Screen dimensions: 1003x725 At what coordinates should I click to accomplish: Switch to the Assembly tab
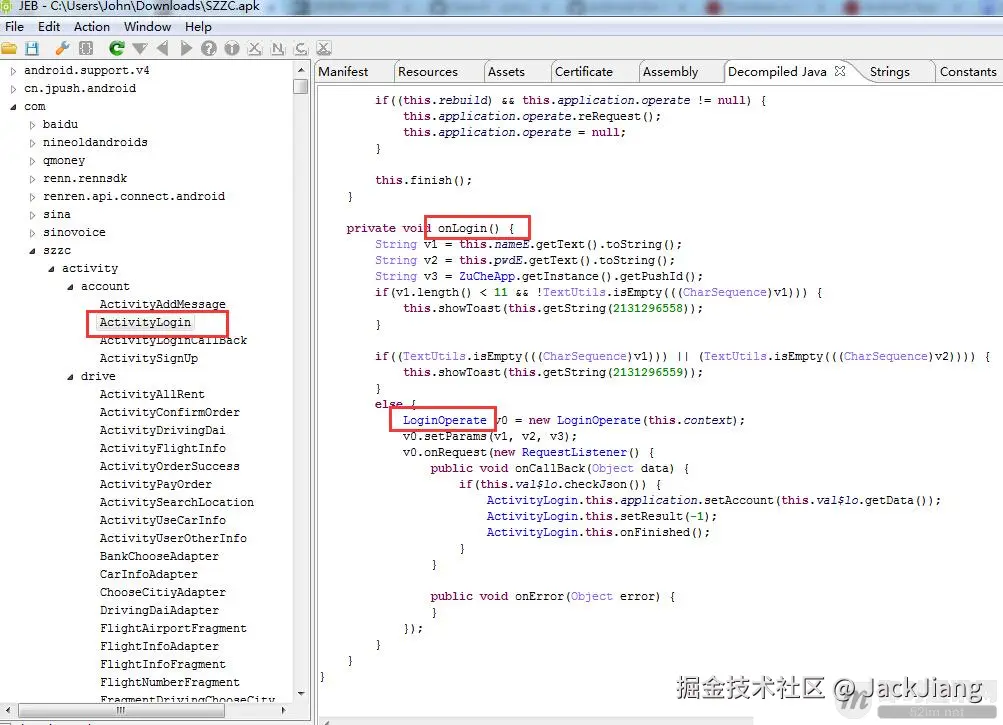(x=670, y=72)
